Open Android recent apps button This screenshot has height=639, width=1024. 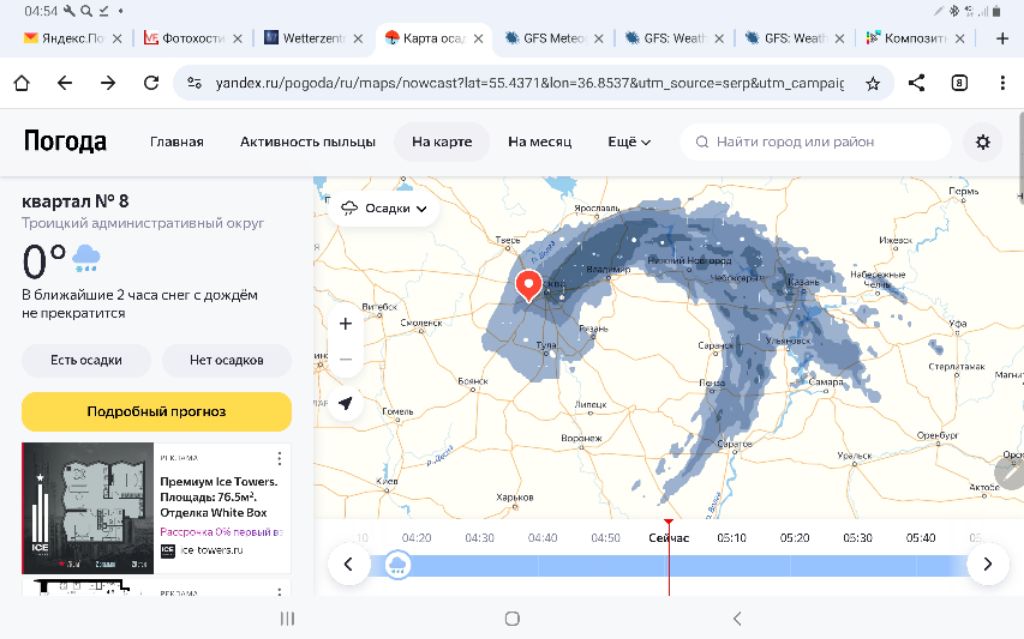[x=287, y=618]
